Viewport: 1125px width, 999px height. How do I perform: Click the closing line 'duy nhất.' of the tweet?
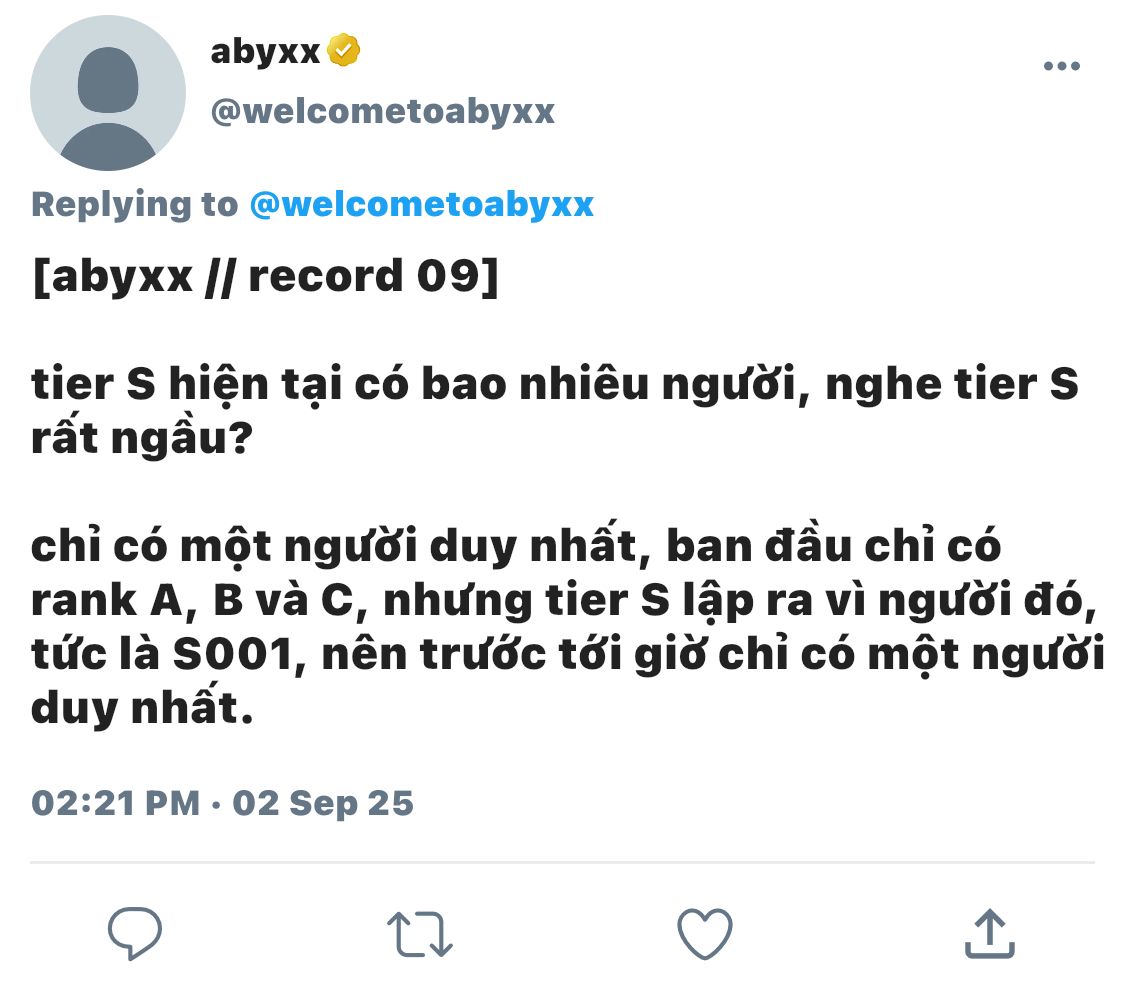point(142,708)
